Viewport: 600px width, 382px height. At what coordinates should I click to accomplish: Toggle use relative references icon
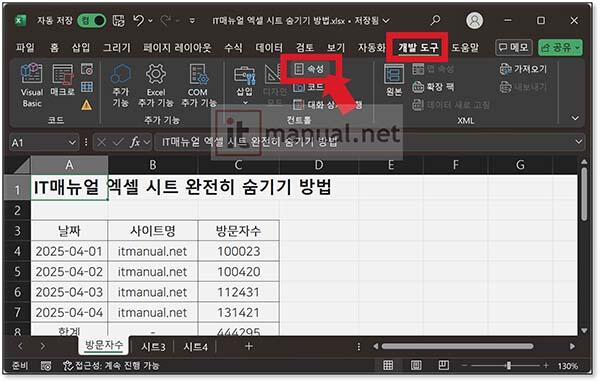87,87
